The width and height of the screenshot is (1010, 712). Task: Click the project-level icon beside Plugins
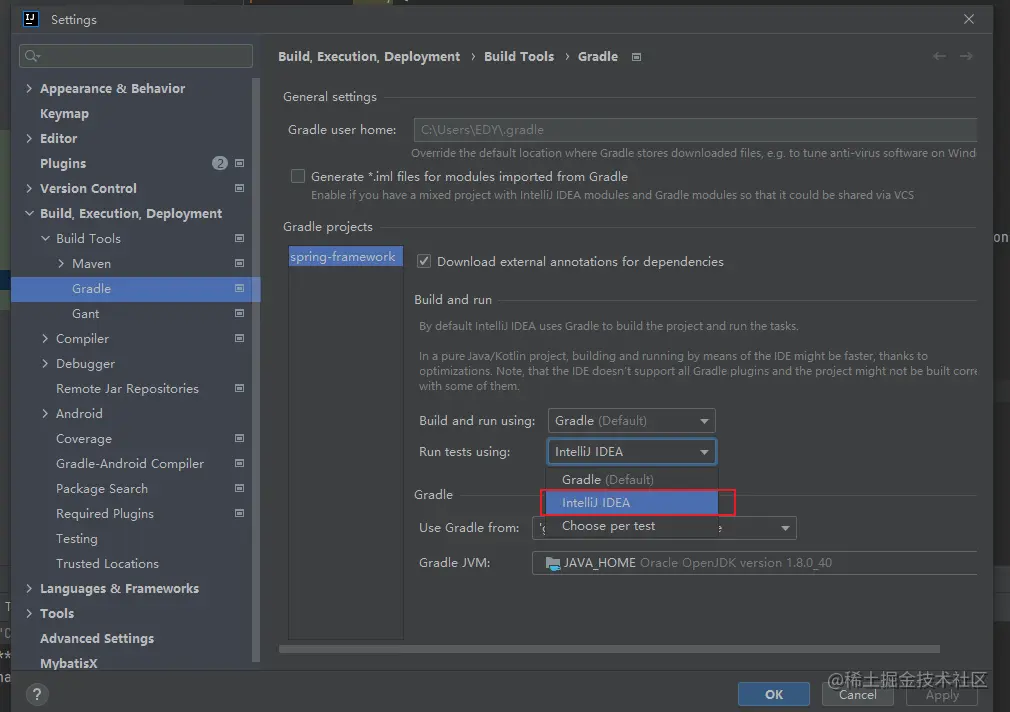tap(240, 163)
